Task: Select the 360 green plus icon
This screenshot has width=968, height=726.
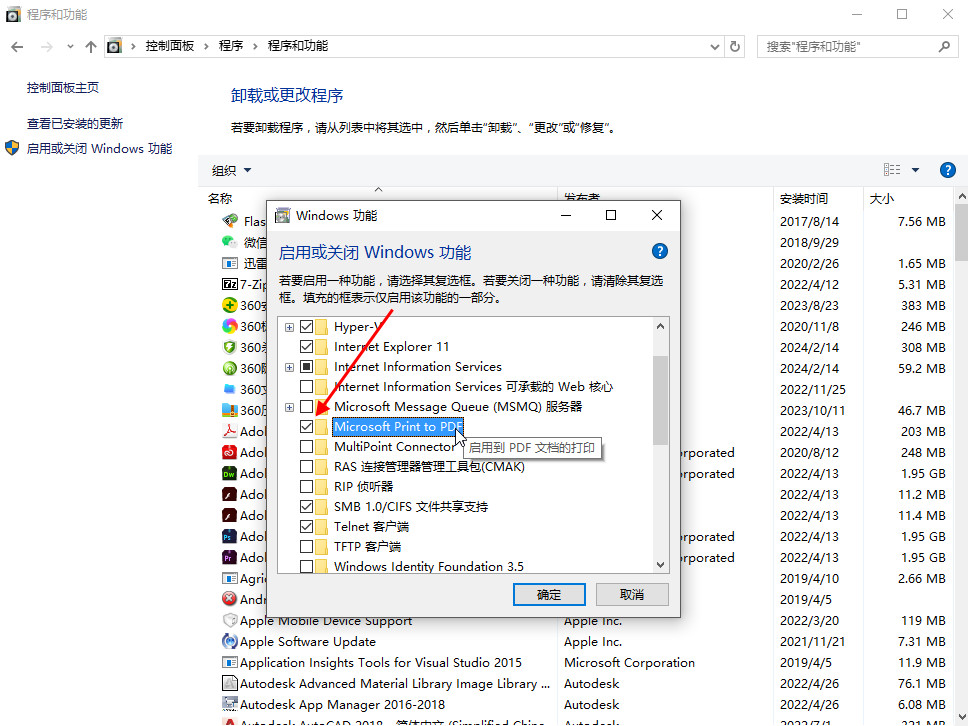Action: pos(230,305)
